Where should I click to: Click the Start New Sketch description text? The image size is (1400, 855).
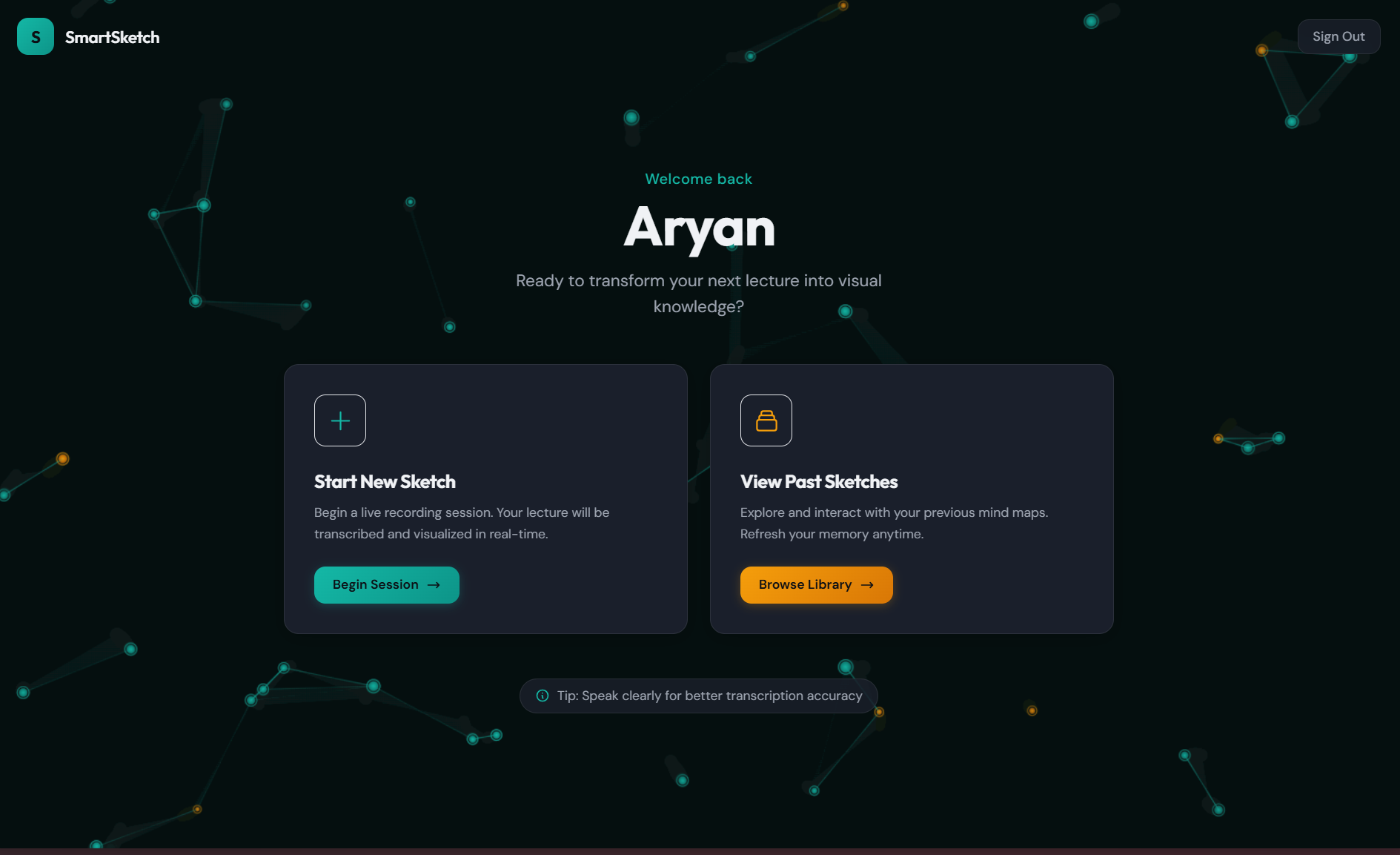462,523
